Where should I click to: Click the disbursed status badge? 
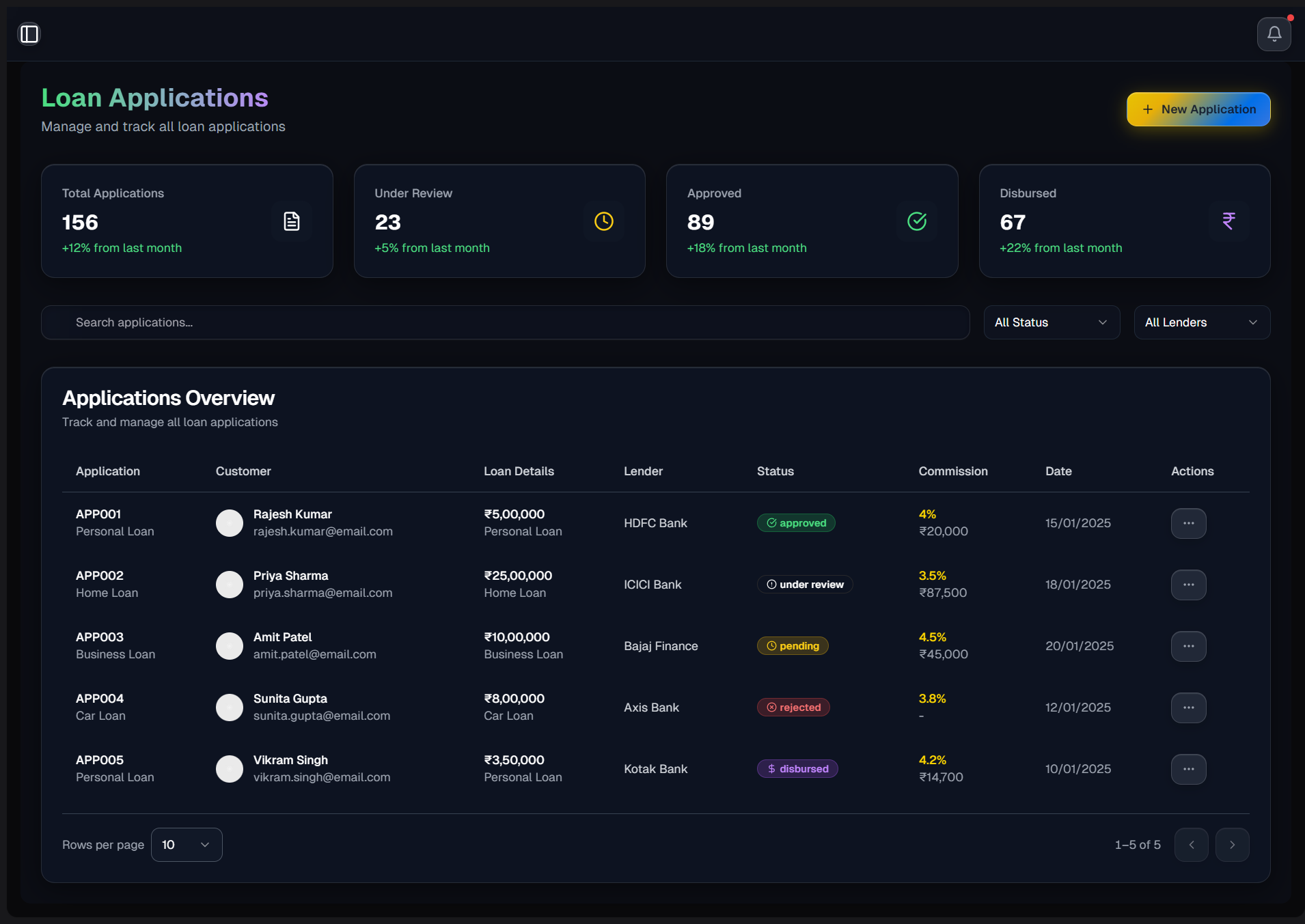coord(797,769)
